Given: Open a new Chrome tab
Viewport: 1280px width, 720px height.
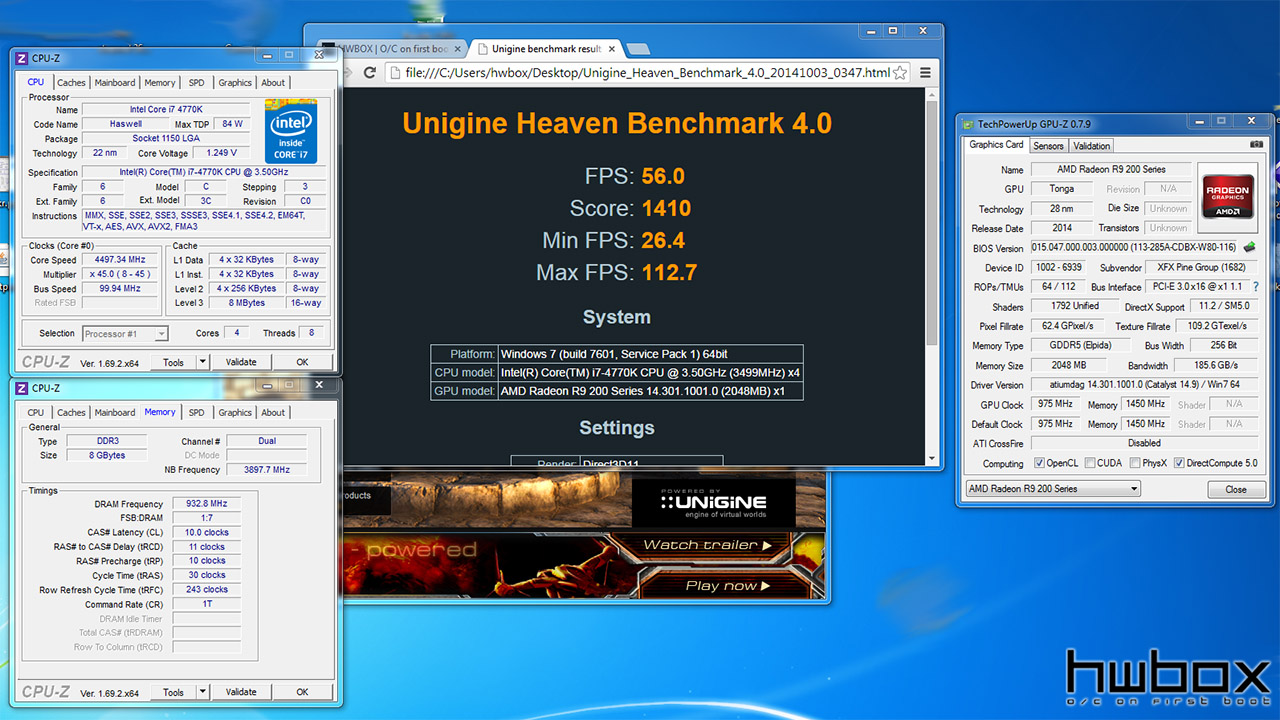Looking at the screenshot, I should (x=638, y=49).
